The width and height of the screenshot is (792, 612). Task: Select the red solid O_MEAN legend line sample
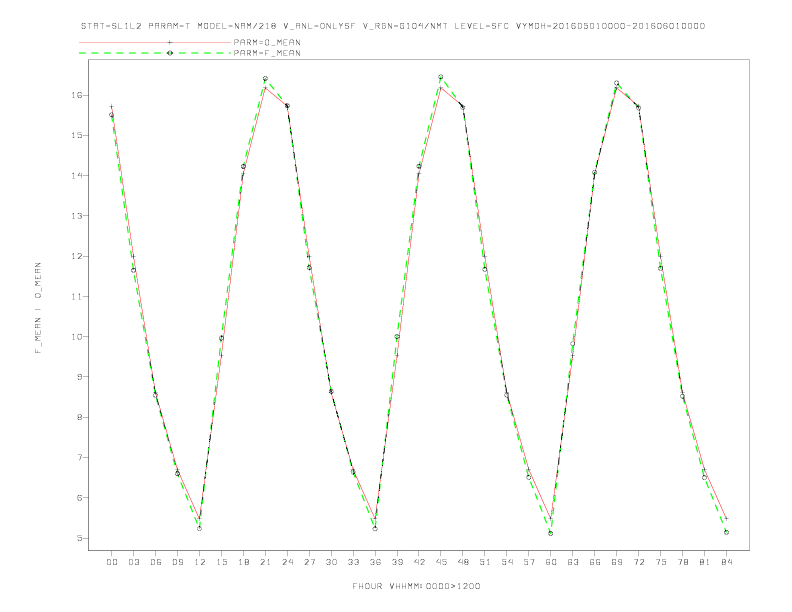(155, 42)
